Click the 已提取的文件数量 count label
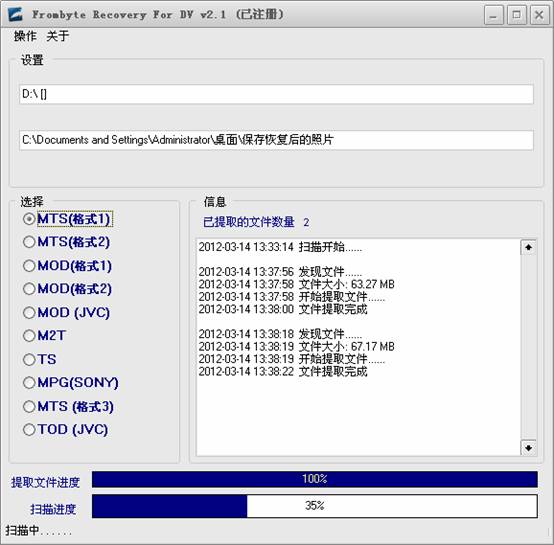 click(256, 222)
